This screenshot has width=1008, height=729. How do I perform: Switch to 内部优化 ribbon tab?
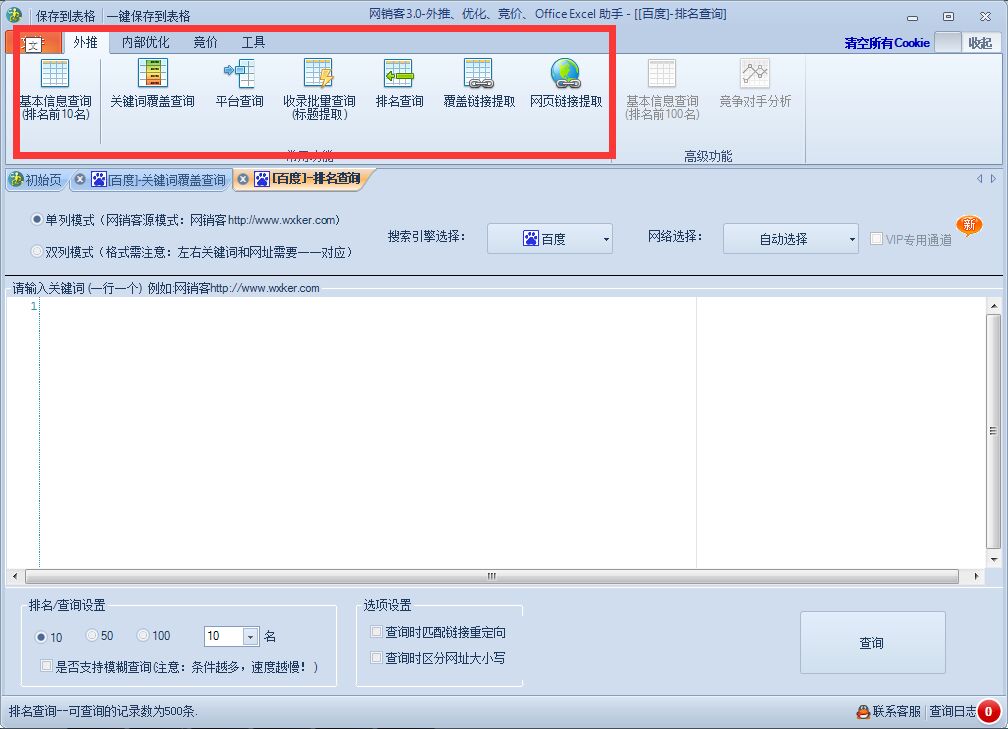[145, 42]
